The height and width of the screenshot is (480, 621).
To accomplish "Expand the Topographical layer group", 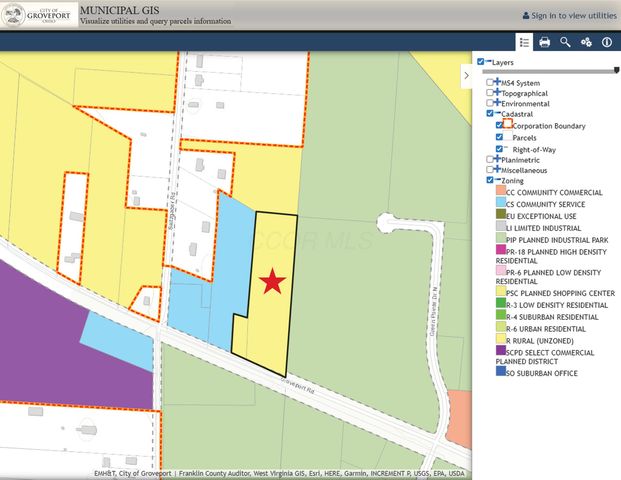I will point(497,93).
